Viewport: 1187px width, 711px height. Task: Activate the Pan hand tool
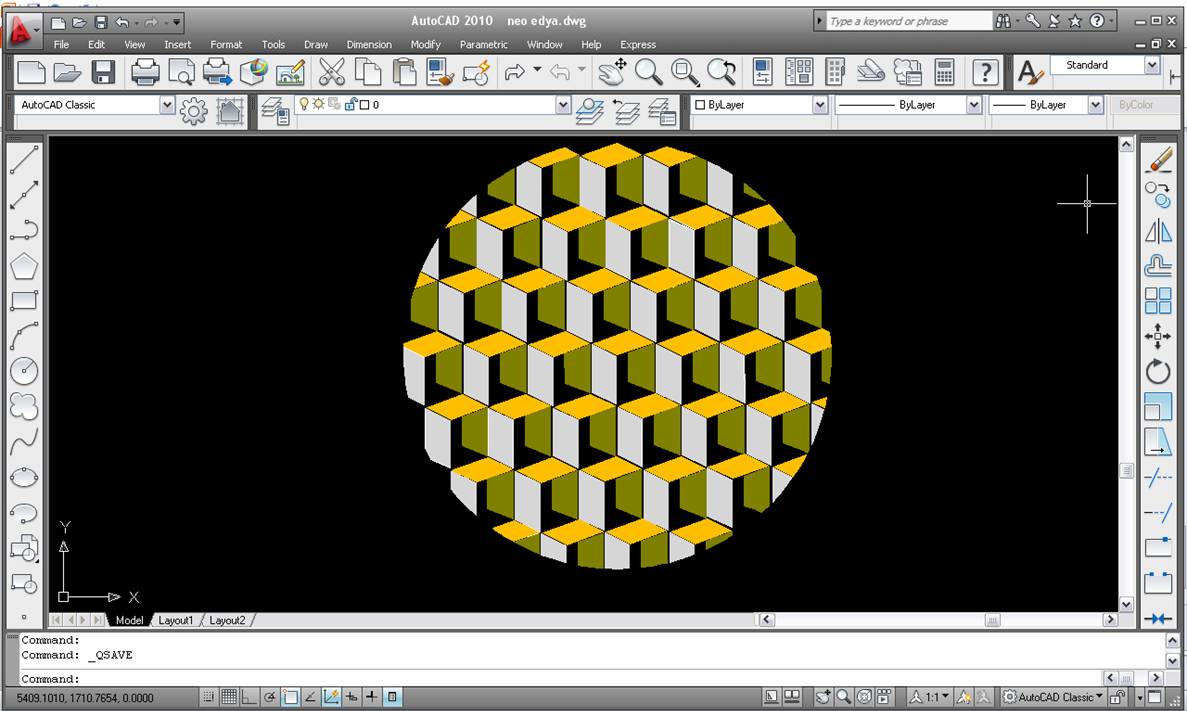tap(612, 73)
